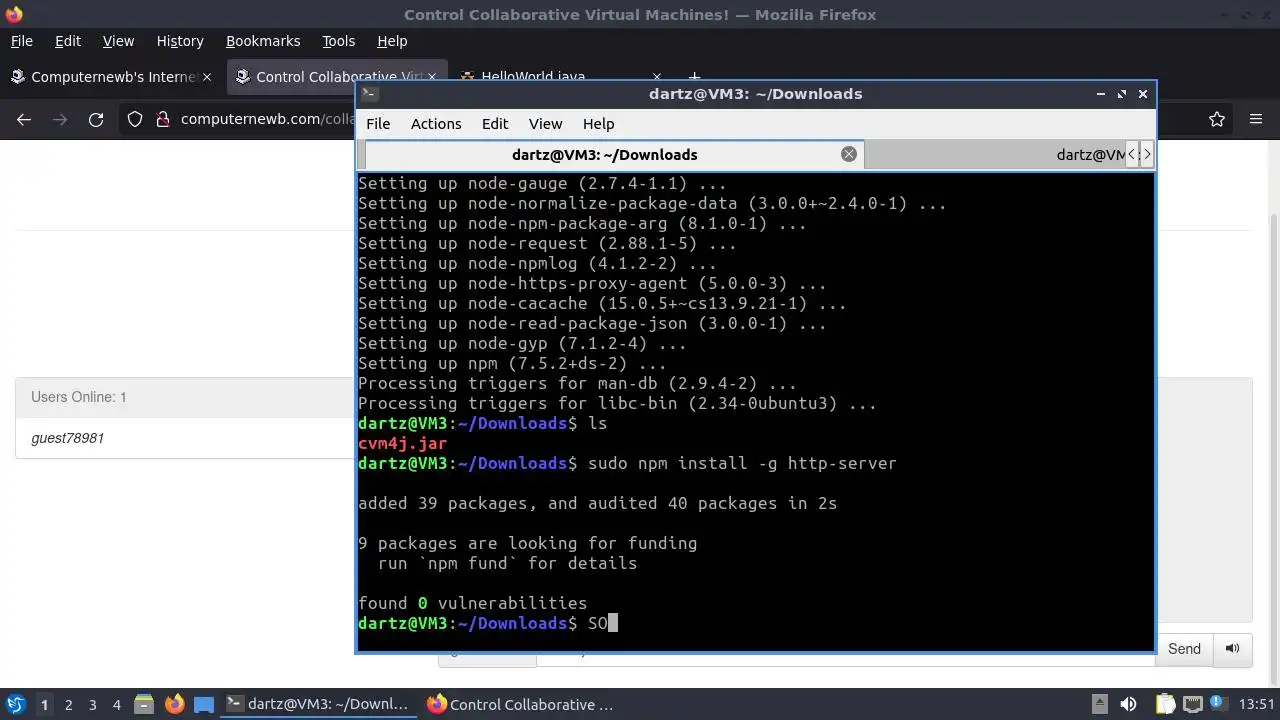Select the first dartz@VM3: ~/Downloads terminal tab

click(x=614, y=154)
